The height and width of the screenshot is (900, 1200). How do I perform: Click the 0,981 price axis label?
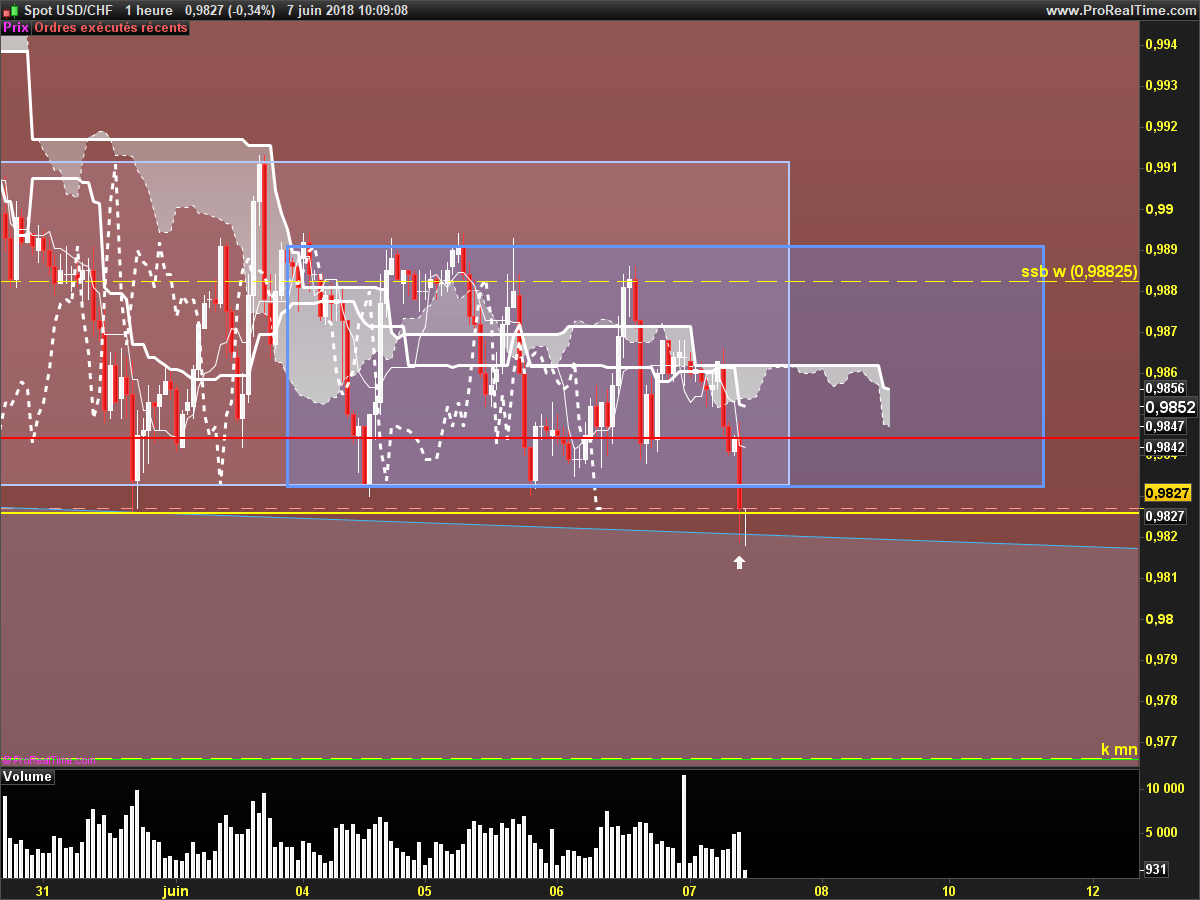pos(1160,577)
